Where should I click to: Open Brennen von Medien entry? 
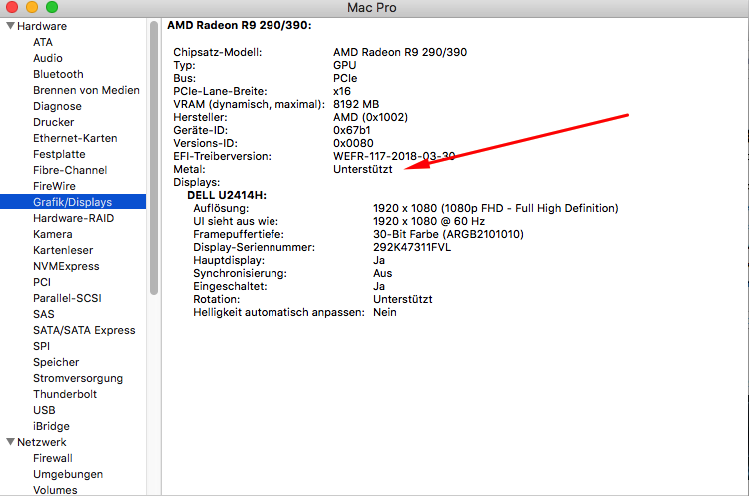click(x=86, y=90)
